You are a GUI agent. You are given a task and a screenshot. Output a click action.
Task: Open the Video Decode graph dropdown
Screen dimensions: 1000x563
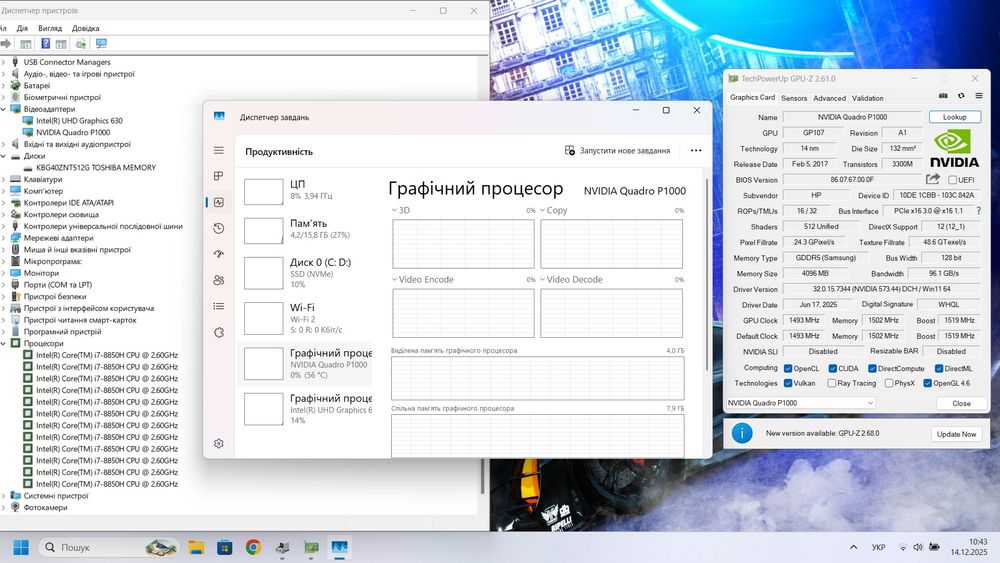point(542,279)
